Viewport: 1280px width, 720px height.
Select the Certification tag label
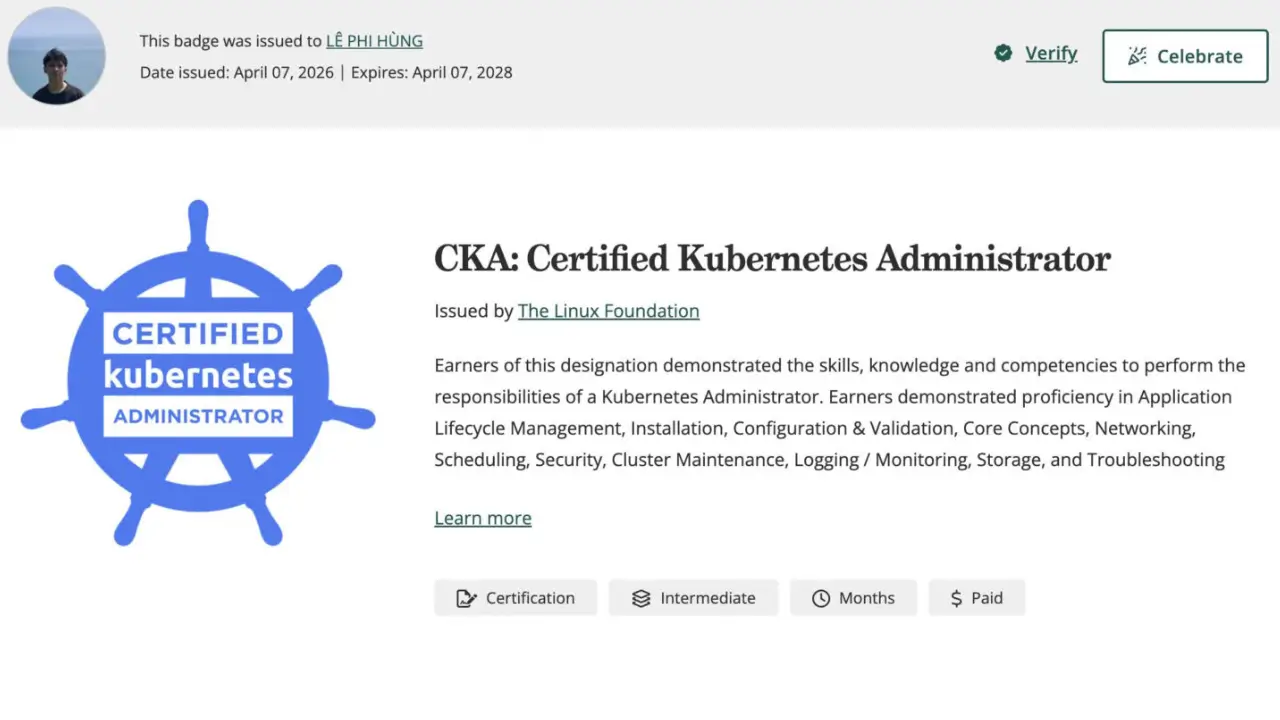pyautogui.click(x=530, y=598)
